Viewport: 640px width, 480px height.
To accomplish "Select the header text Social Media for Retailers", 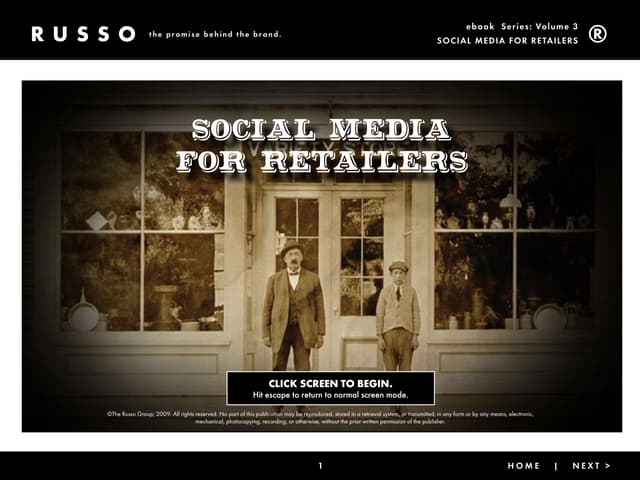I will 507,41.
